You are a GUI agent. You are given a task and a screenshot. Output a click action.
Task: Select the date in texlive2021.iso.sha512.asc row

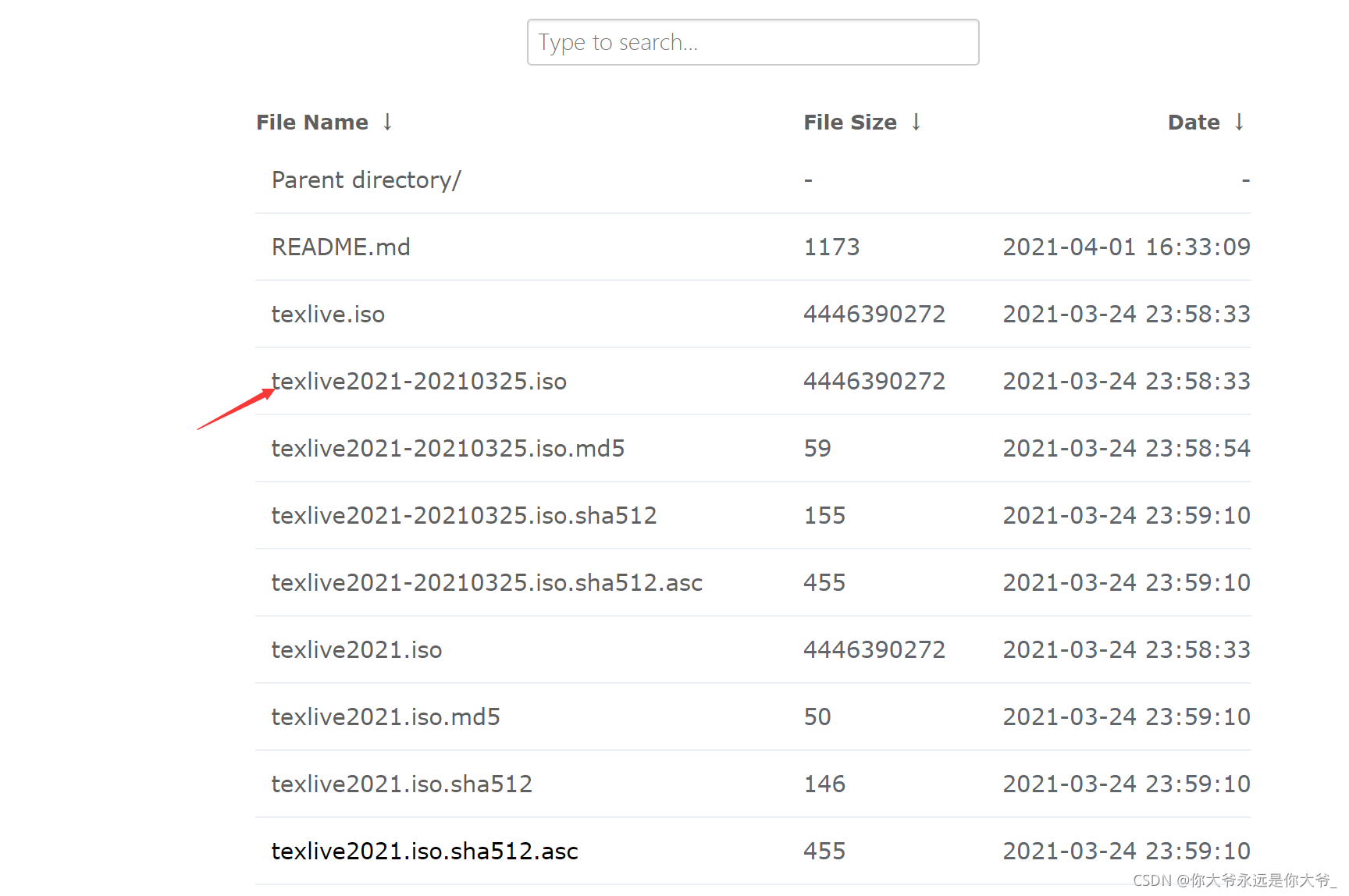(x=1127, y=852)
